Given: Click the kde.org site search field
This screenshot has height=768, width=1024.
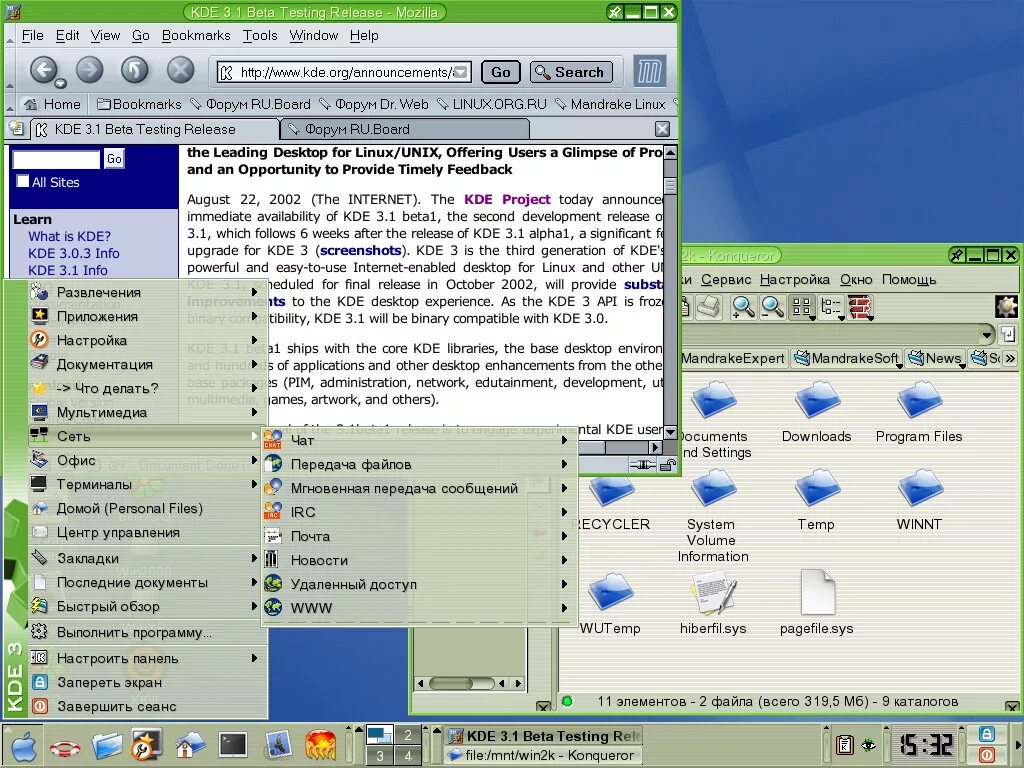Looking at the screenshot, I should (56, 159).
